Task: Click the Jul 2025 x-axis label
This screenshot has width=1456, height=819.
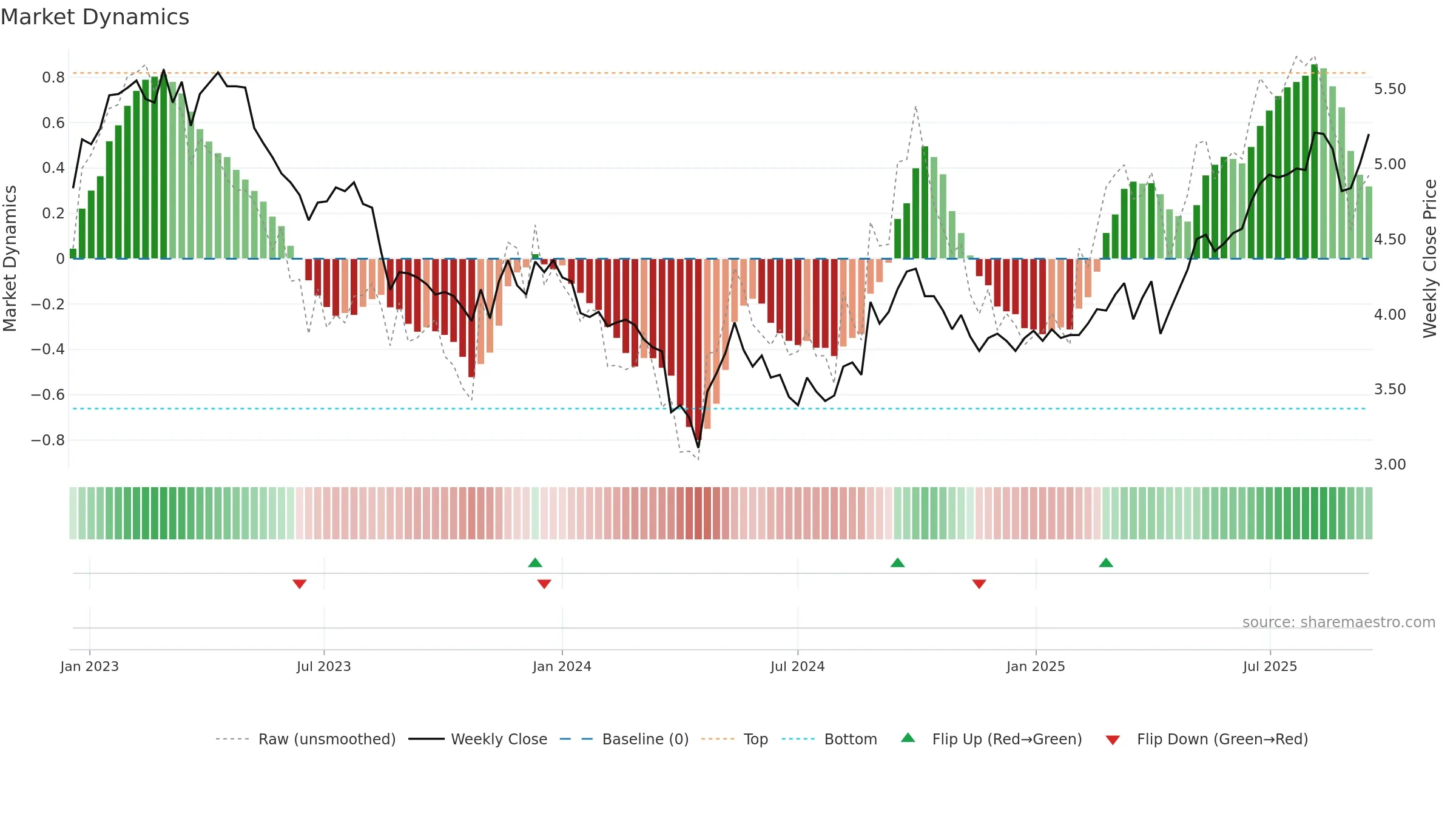Action: [1270, 666]
